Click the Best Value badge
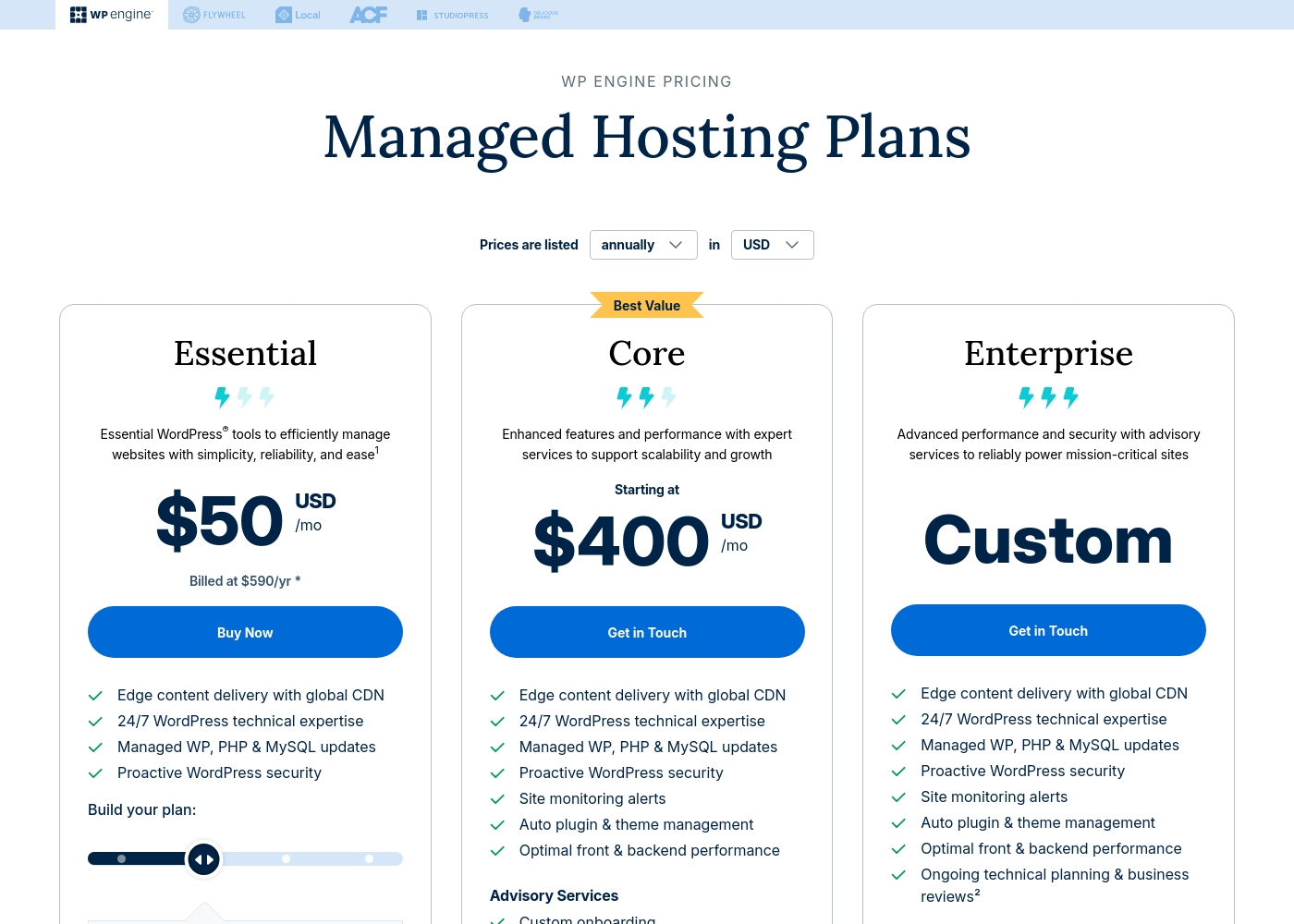Screen dimensions: 1294x924 coord(647,305)
